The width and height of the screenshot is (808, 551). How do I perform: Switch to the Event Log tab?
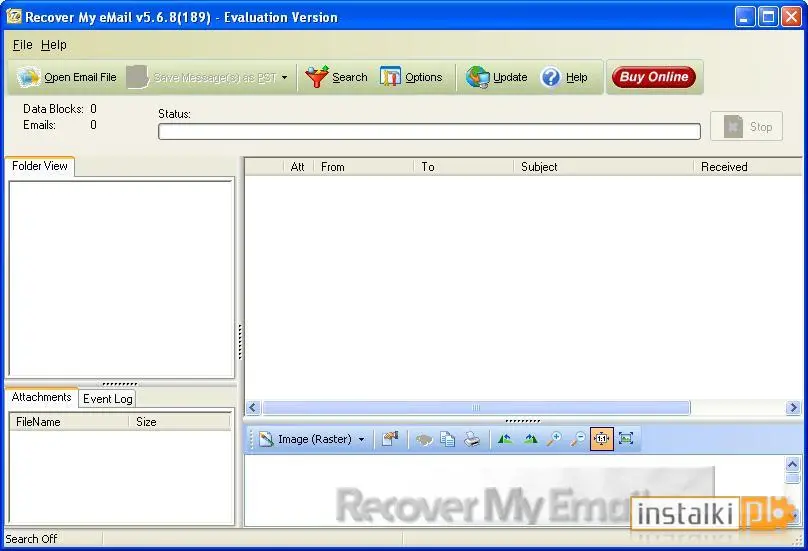point(108,399)
